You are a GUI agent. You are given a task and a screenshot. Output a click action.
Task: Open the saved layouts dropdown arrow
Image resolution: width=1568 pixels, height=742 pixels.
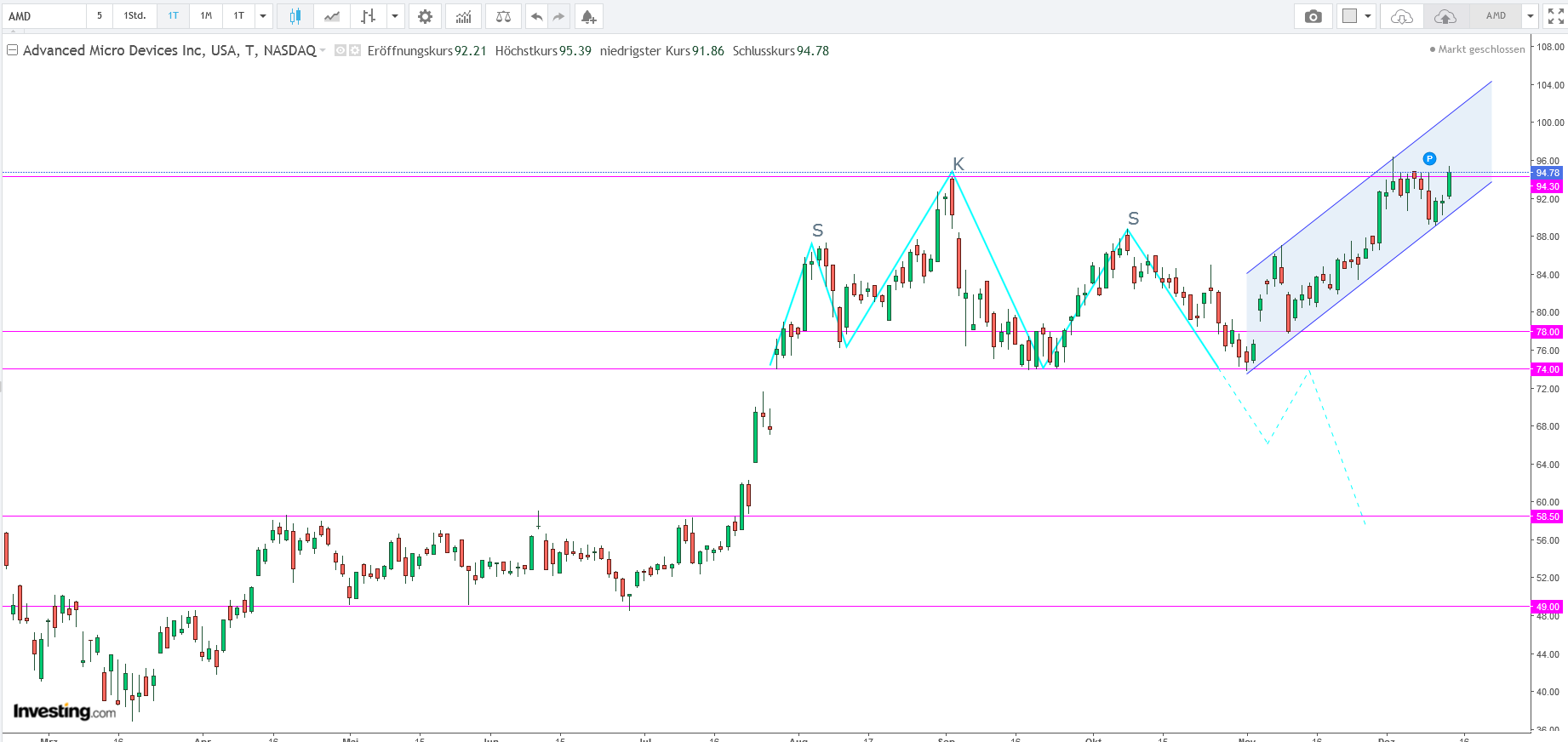pyautogui.click(x=1530, y=16)
